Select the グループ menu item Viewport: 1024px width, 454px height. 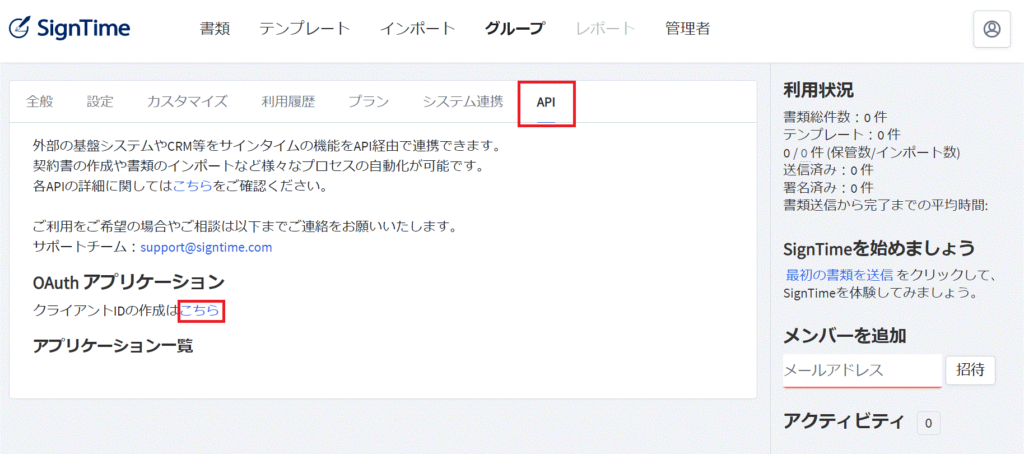pos(515,29)
